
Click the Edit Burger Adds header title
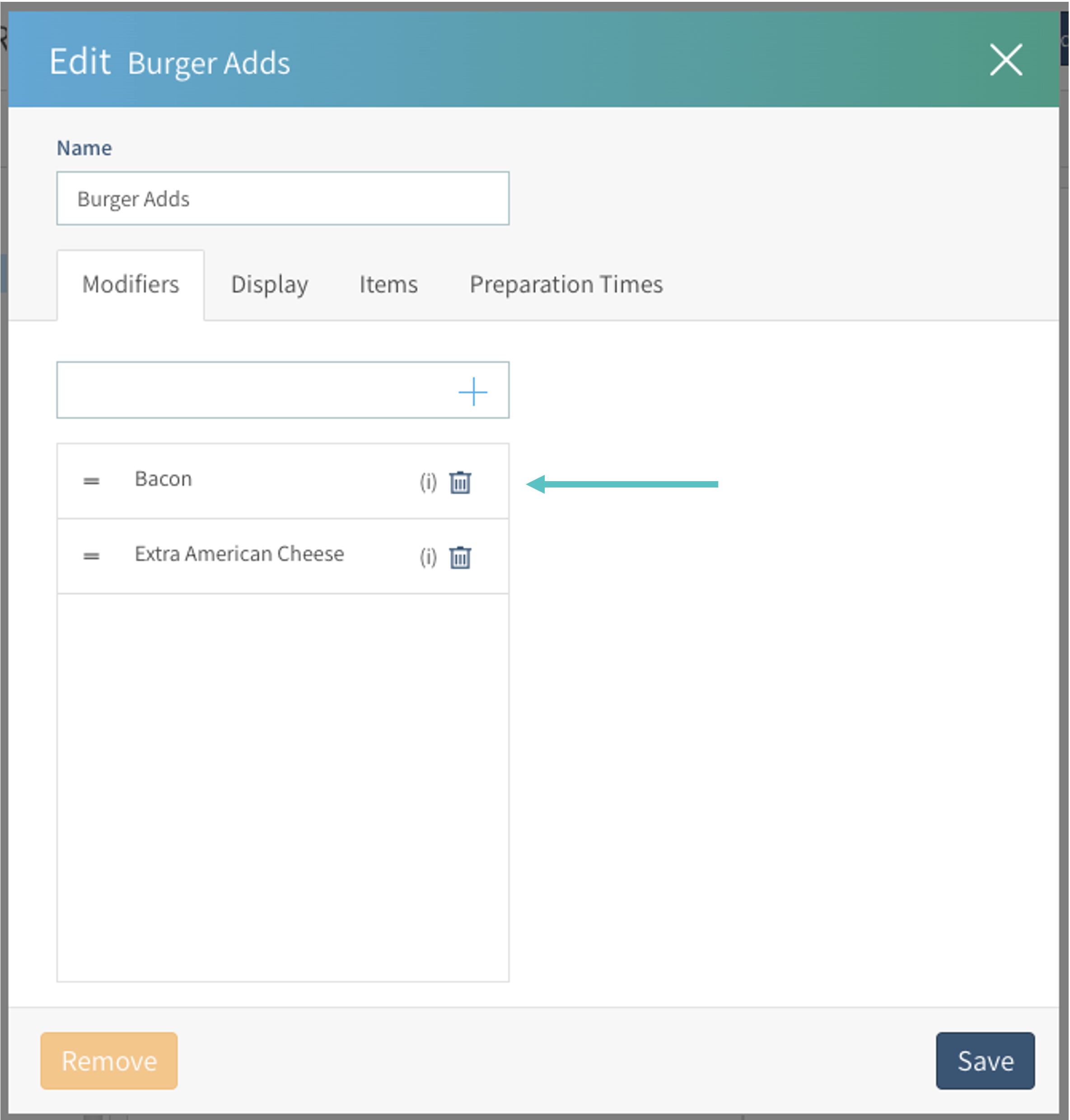pos(169,62)
